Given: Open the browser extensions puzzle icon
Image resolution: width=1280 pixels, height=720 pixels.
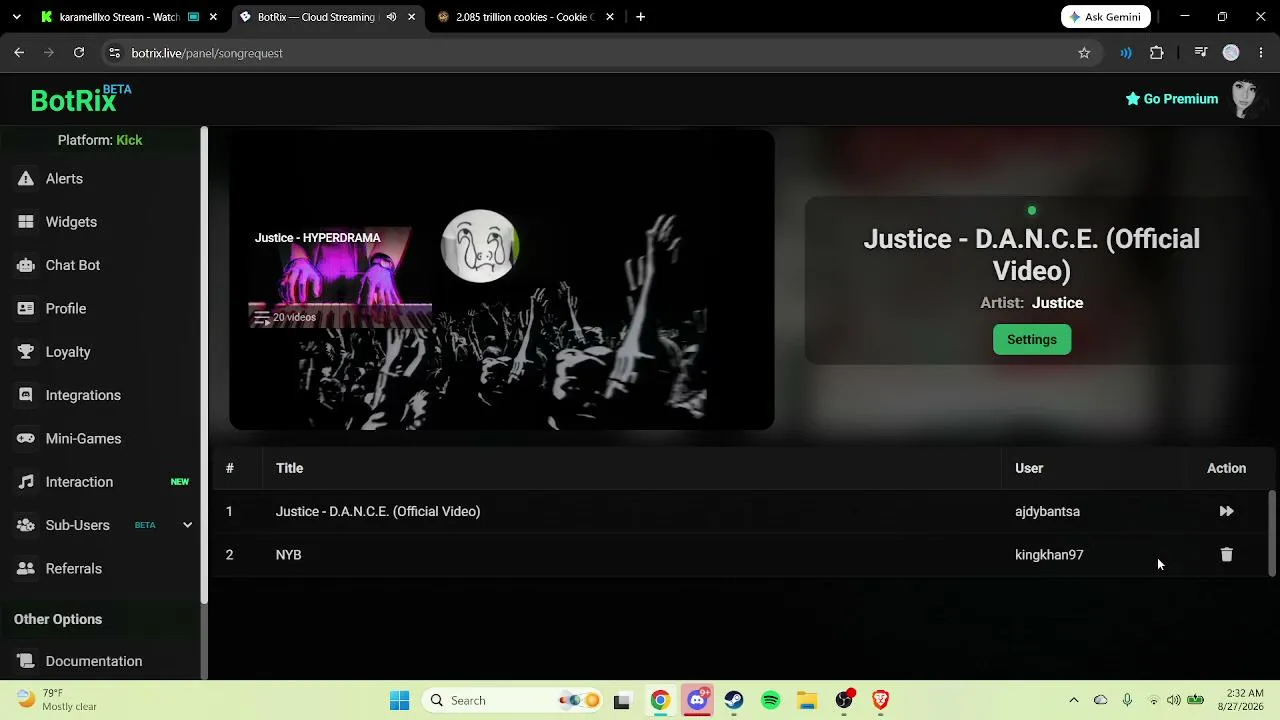Looking at the screenshot, I should coord(1157,53).
